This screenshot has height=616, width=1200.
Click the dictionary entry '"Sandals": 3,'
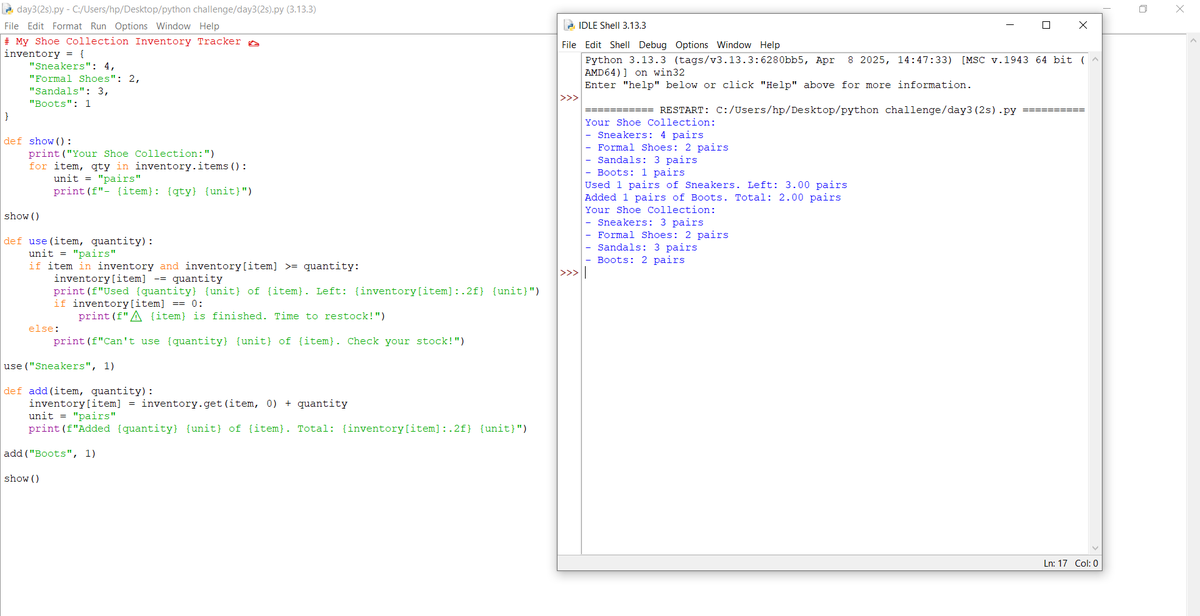point(69,91)
